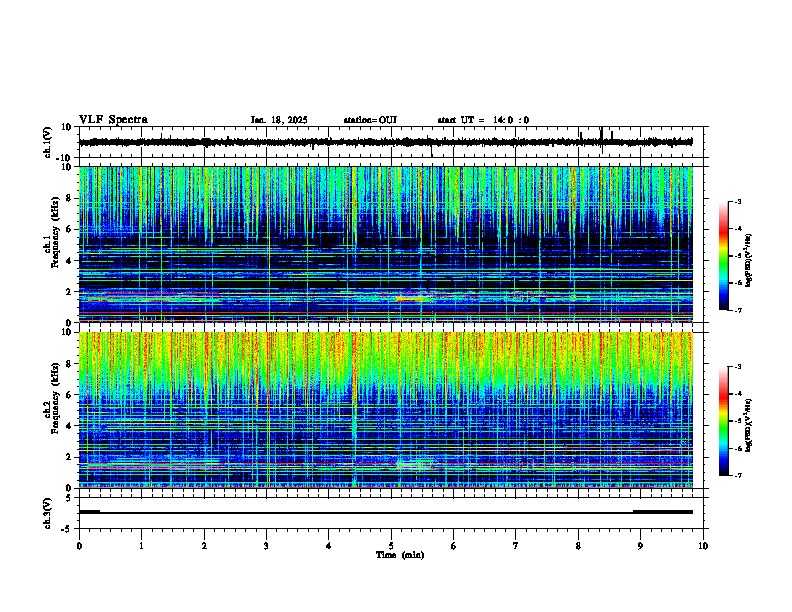The image size is (792, 612).
Task: Click the time axis tick label 3
Action: 266,546
